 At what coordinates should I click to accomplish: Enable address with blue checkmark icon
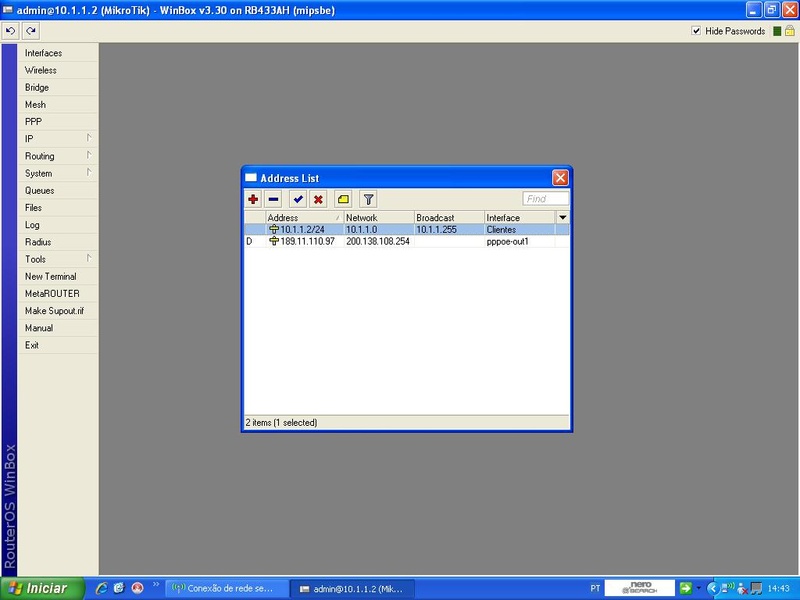pyautogui.click(x=298, y=199)
